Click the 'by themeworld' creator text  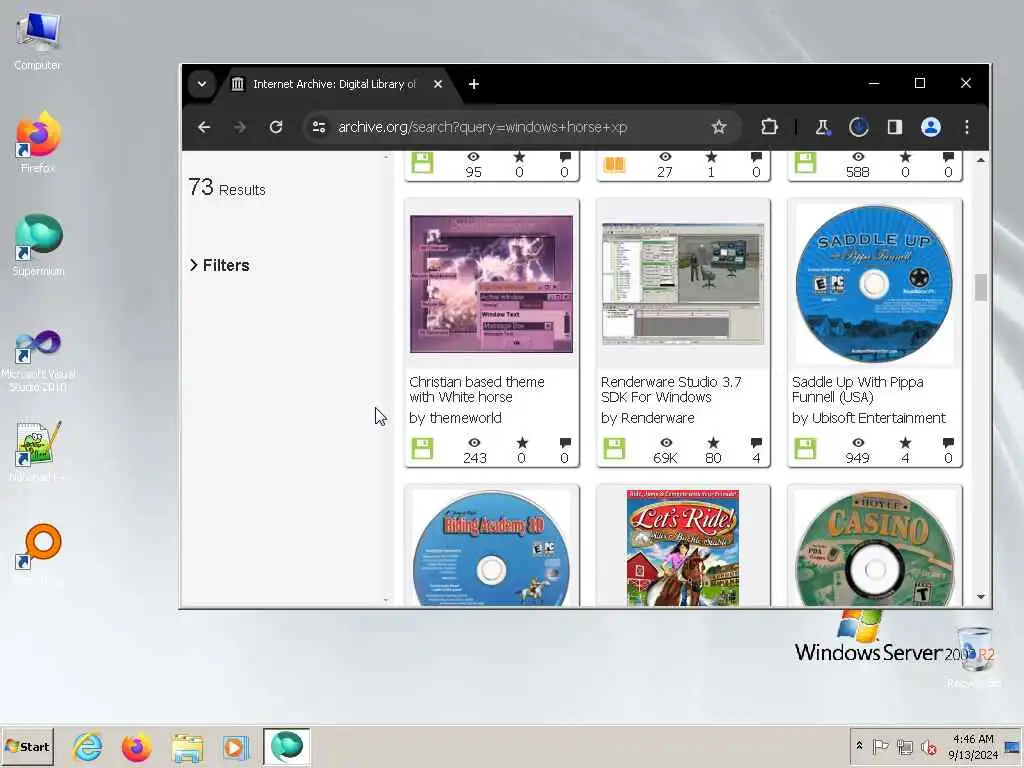[455, 418]
